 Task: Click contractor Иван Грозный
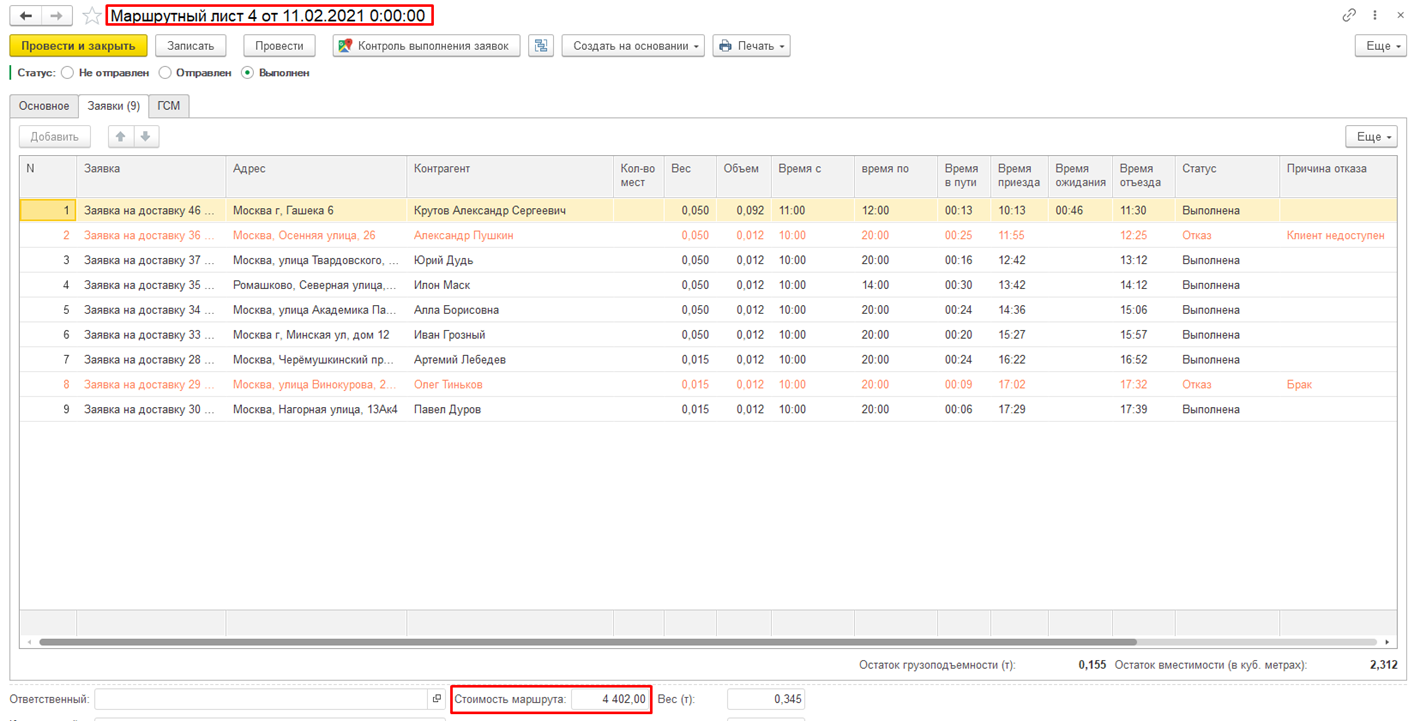(x=449, y=336)
